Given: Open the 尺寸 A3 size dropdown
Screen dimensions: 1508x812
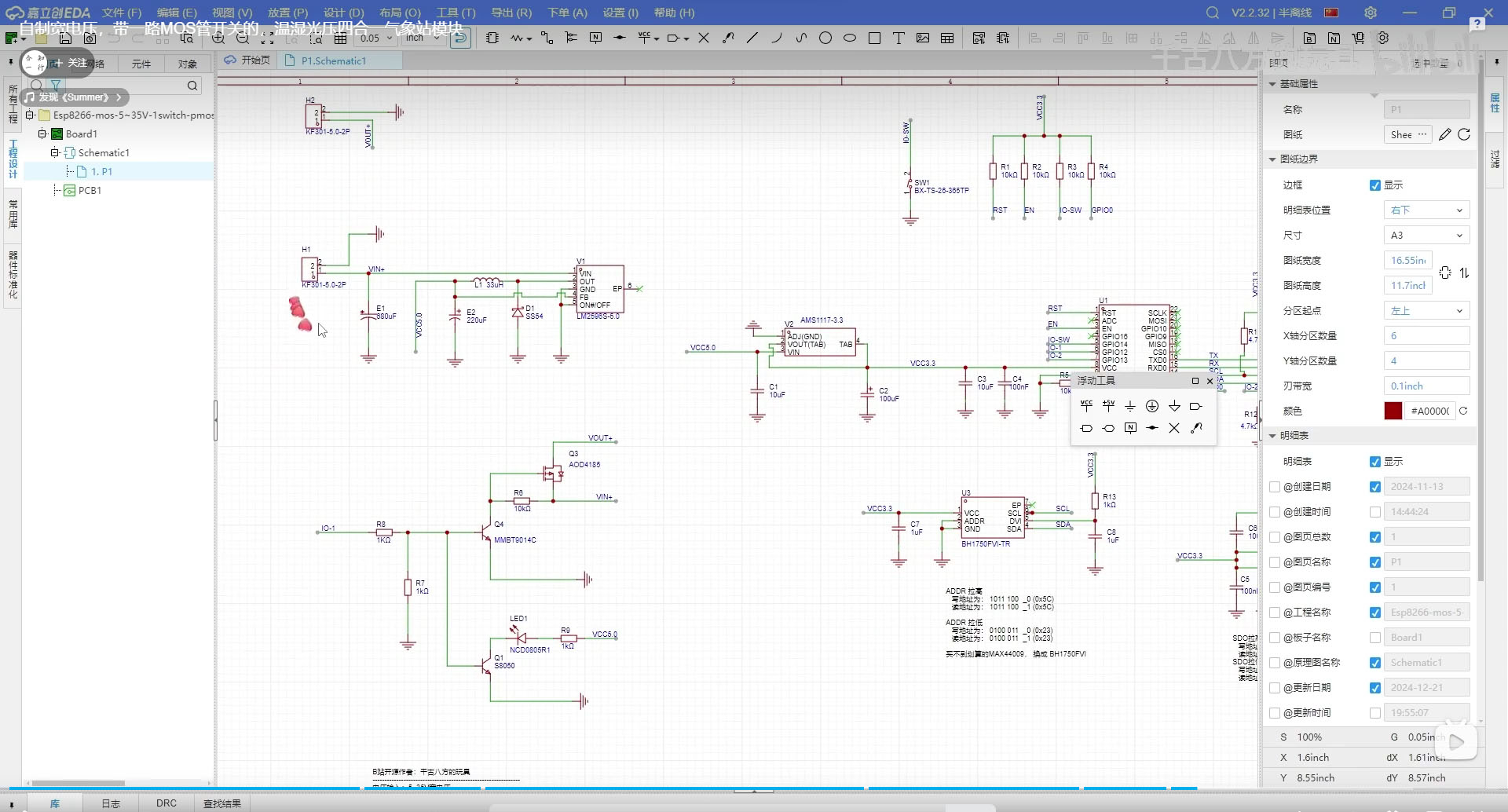Looking at the screenshot, I should [1426, 235].
